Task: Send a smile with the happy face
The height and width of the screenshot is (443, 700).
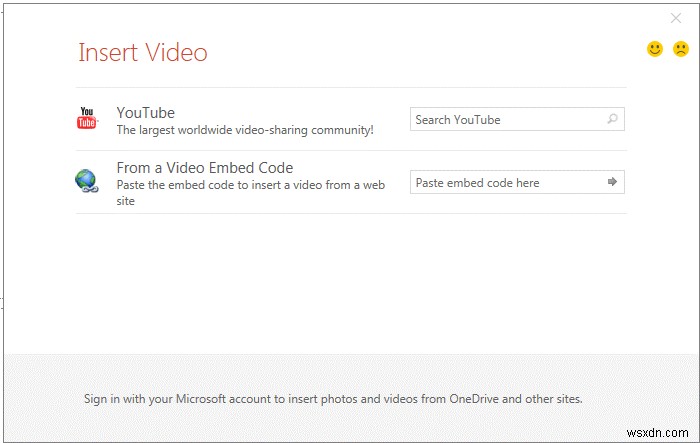Action: pyautogui.click(x=655, y=48)
